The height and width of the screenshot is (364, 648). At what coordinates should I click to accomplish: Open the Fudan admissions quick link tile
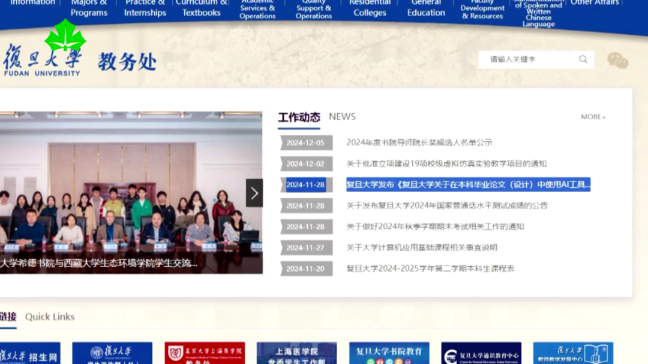pos(30,353)
